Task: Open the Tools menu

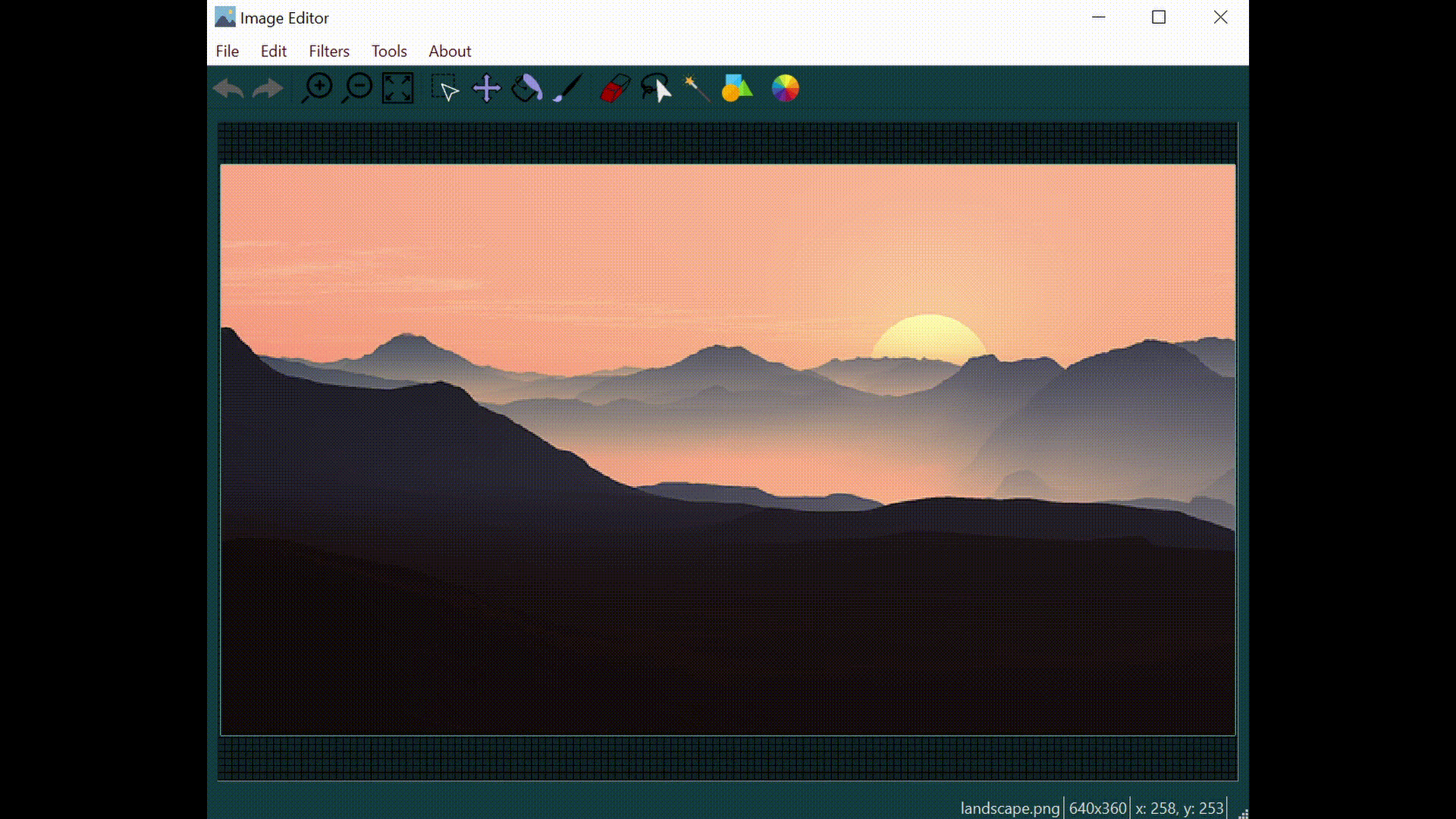Action: coord(389,51)
